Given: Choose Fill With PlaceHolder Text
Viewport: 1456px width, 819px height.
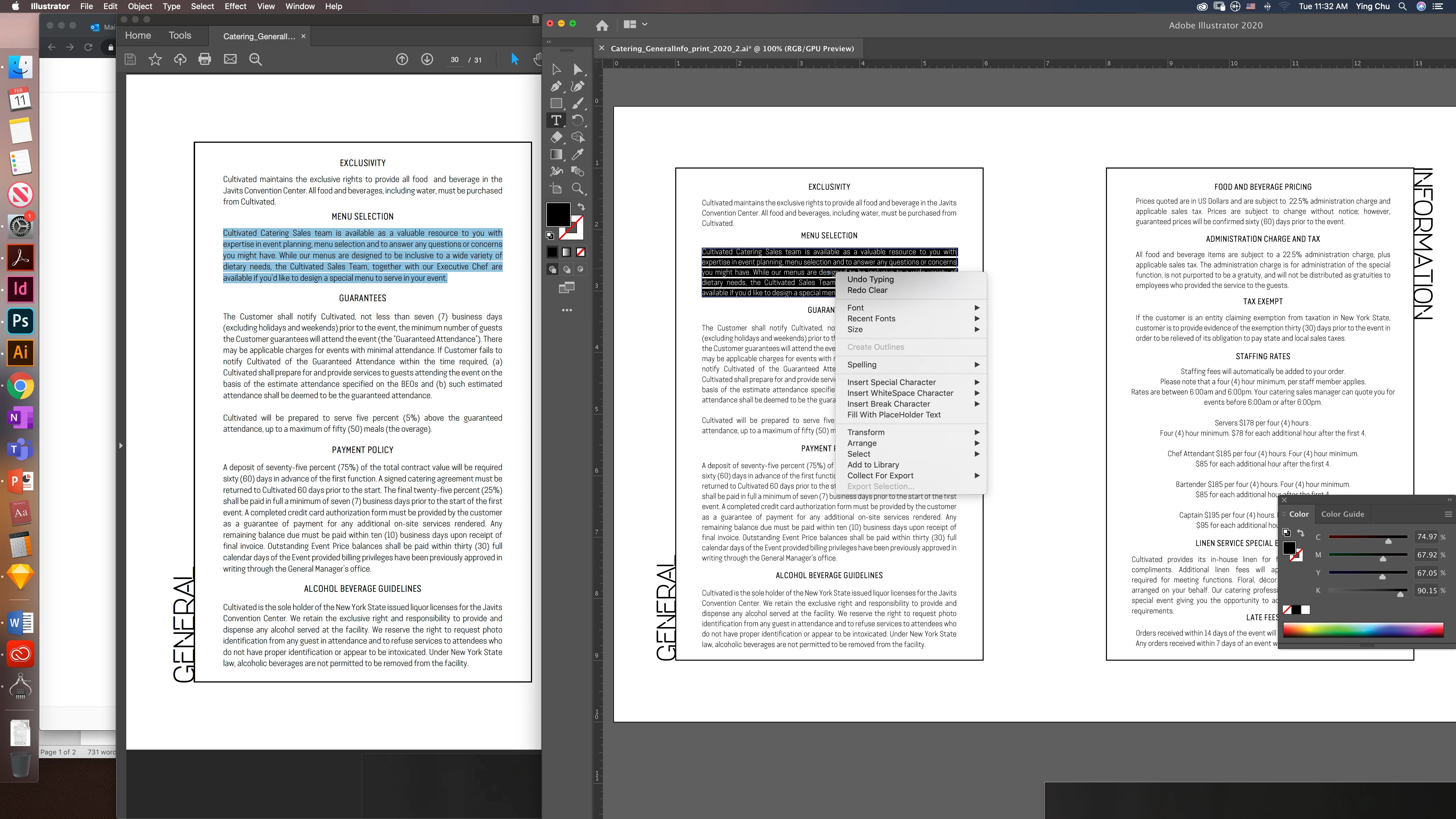Looking at the screenshot, I should pyautogui.click(x=894, y=415).
